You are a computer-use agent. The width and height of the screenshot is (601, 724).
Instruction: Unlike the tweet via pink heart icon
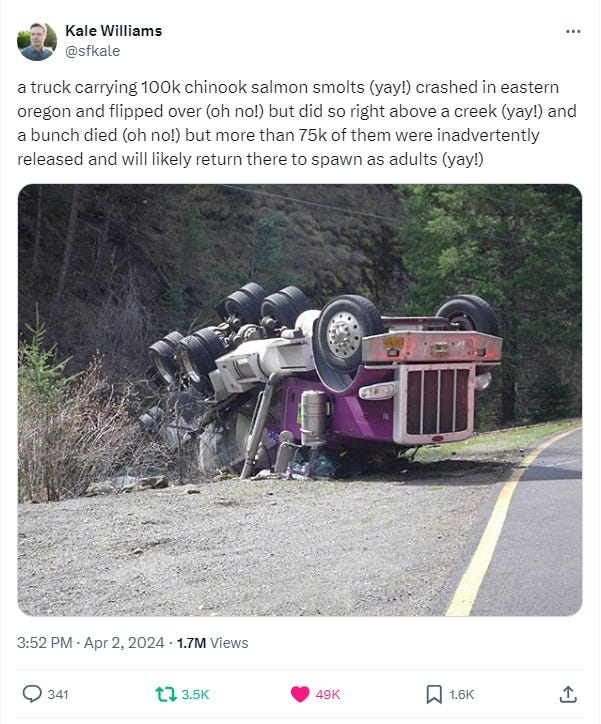coord(300,694)
